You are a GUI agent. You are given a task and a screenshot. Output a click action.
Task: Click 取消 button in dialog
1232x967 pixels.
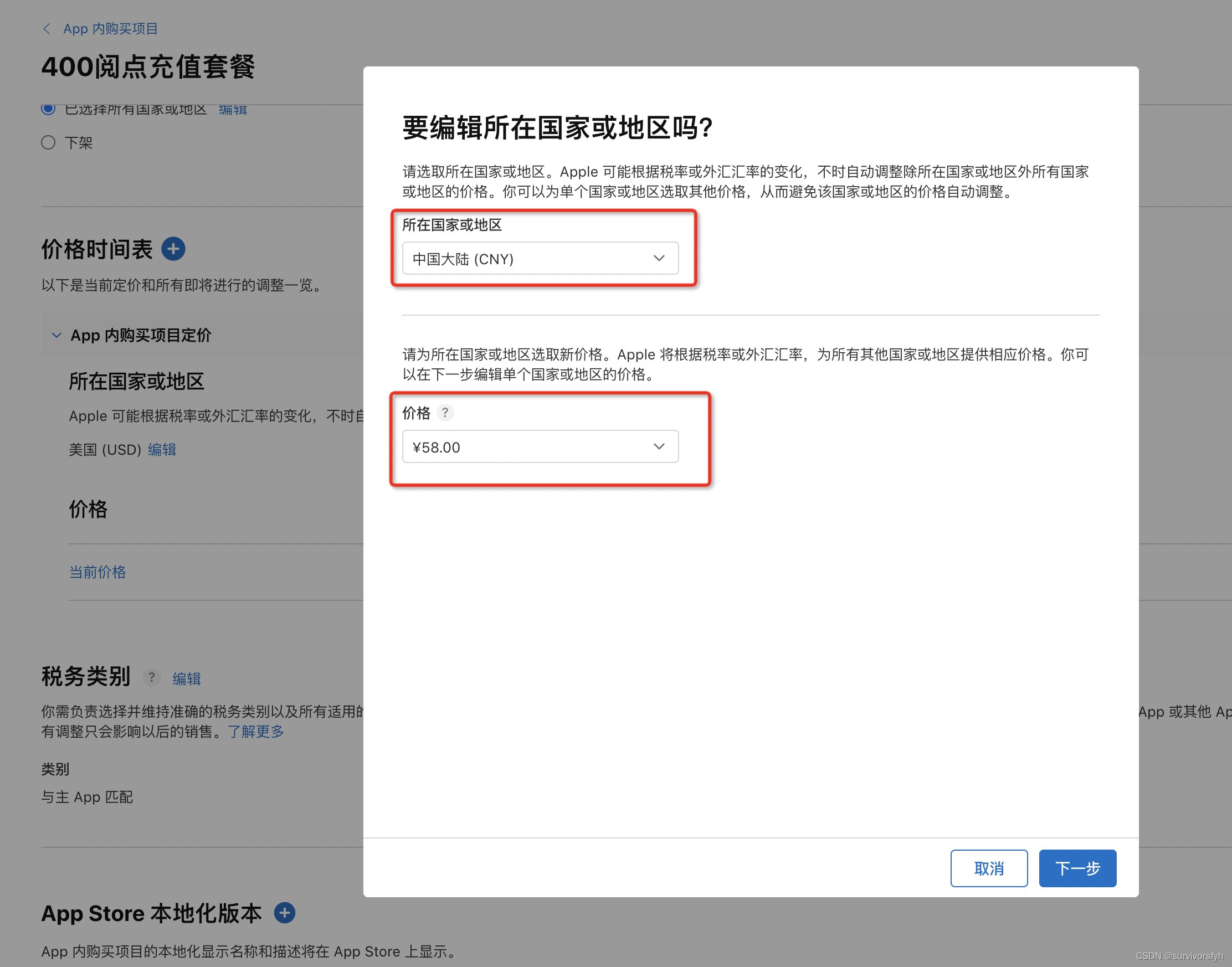coord(989,867)
